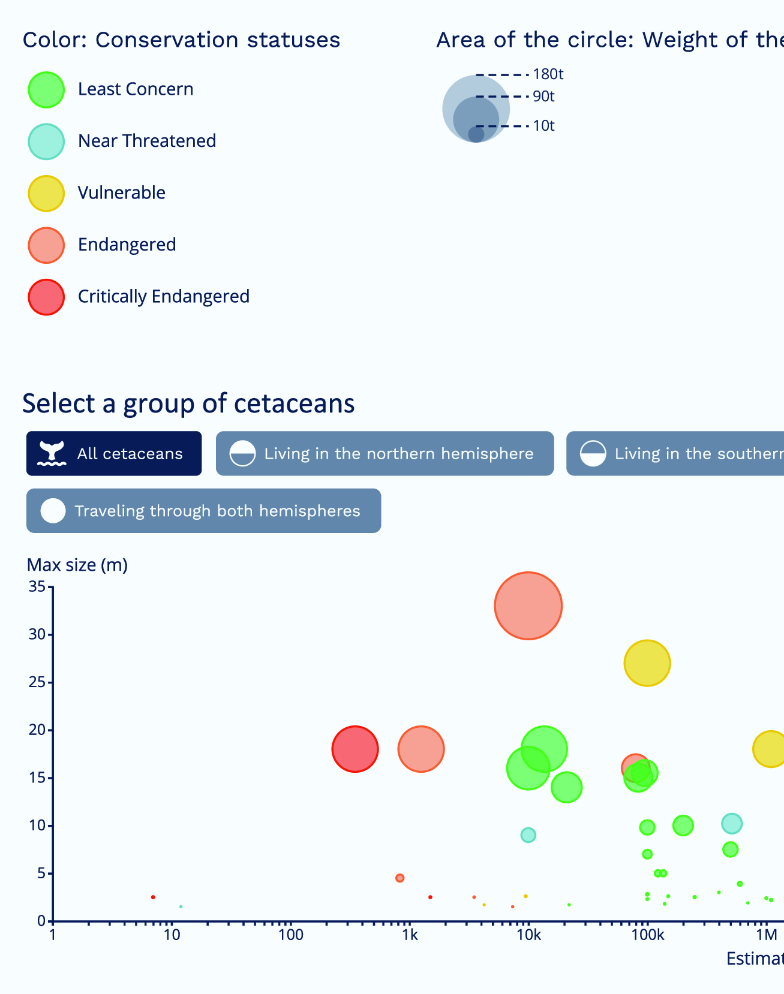Image resolution: width=784 pixels, height=994 pixels.
Task: Click the teal bubble near 10k population
Action: point(528,835)
